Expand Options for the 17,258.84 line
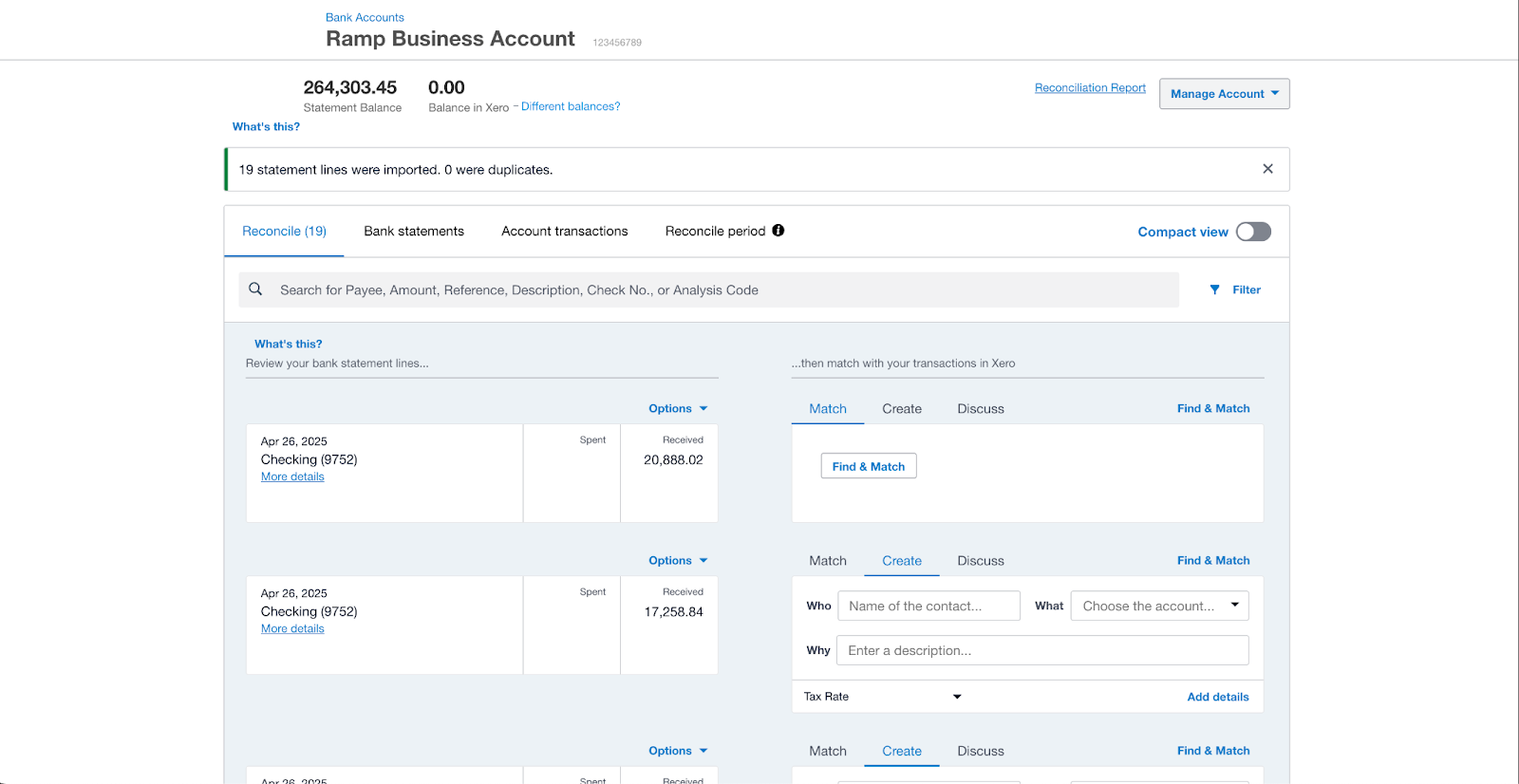The width and height of the screenshot is (1519, 784). pyautogui.click(x=678, y=560)
